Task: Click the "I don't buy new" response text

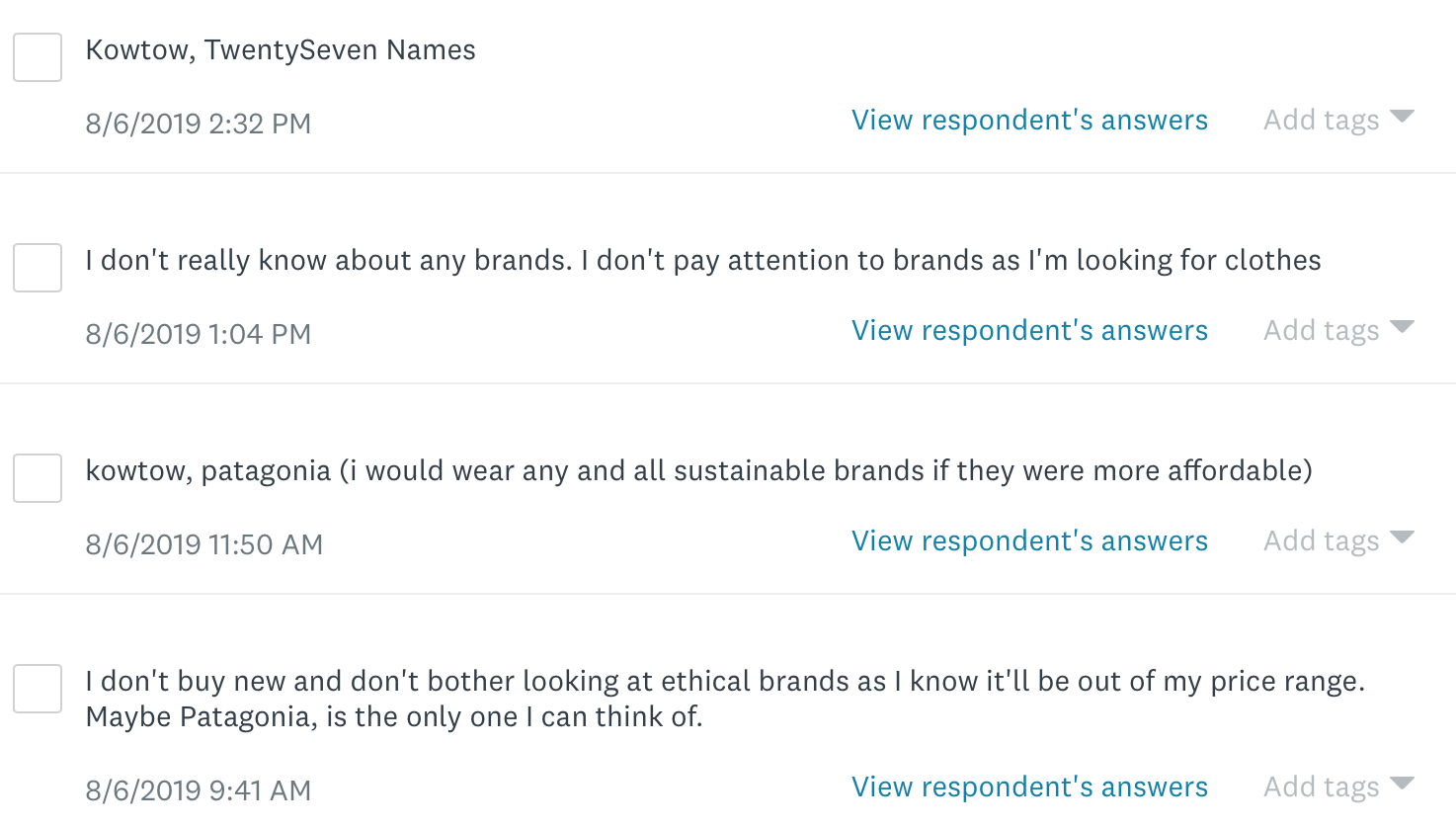Action: 724,699
